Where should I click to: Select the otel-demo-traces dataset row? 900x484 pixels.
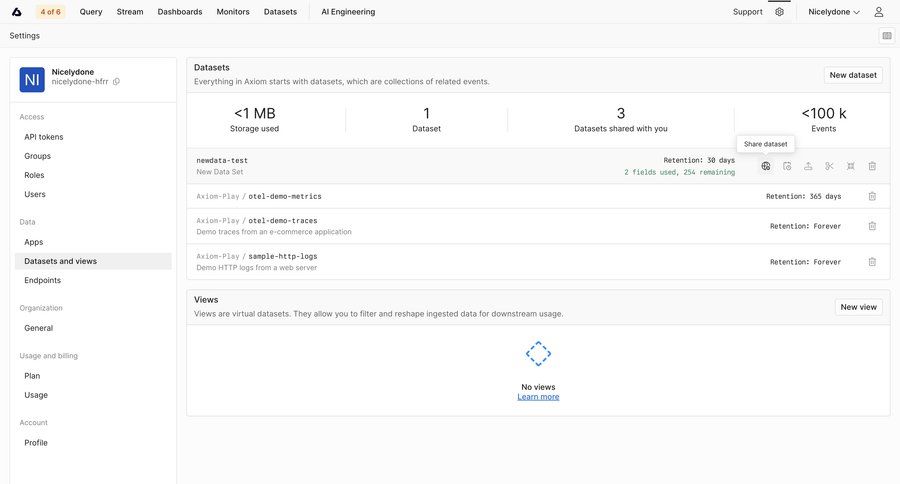tap(538, 226)
